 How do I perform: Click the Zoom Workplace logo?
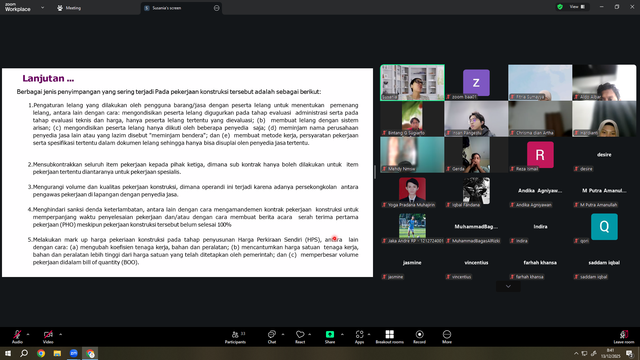coord(18,7)
